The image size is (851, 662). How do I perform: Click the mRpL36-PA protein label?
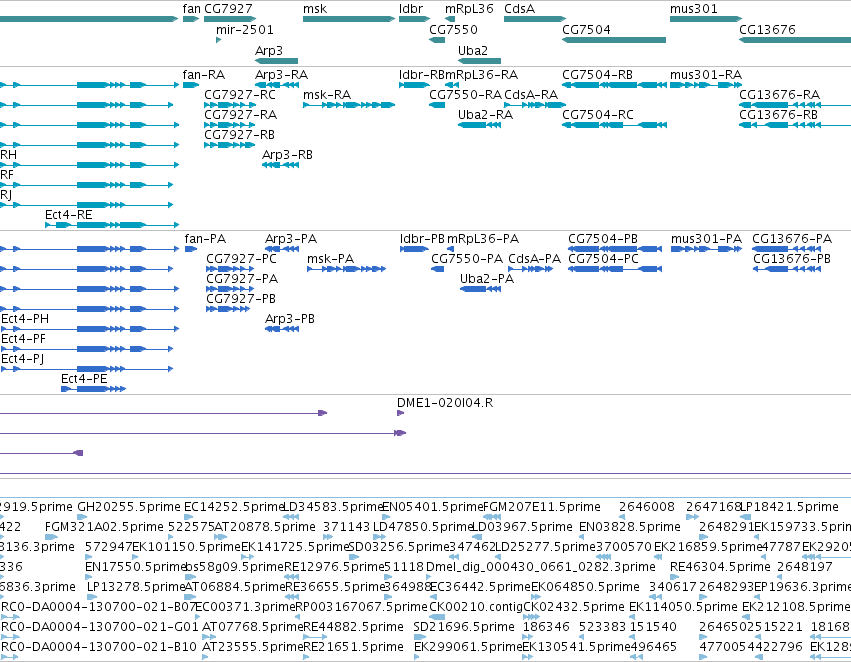483,239
